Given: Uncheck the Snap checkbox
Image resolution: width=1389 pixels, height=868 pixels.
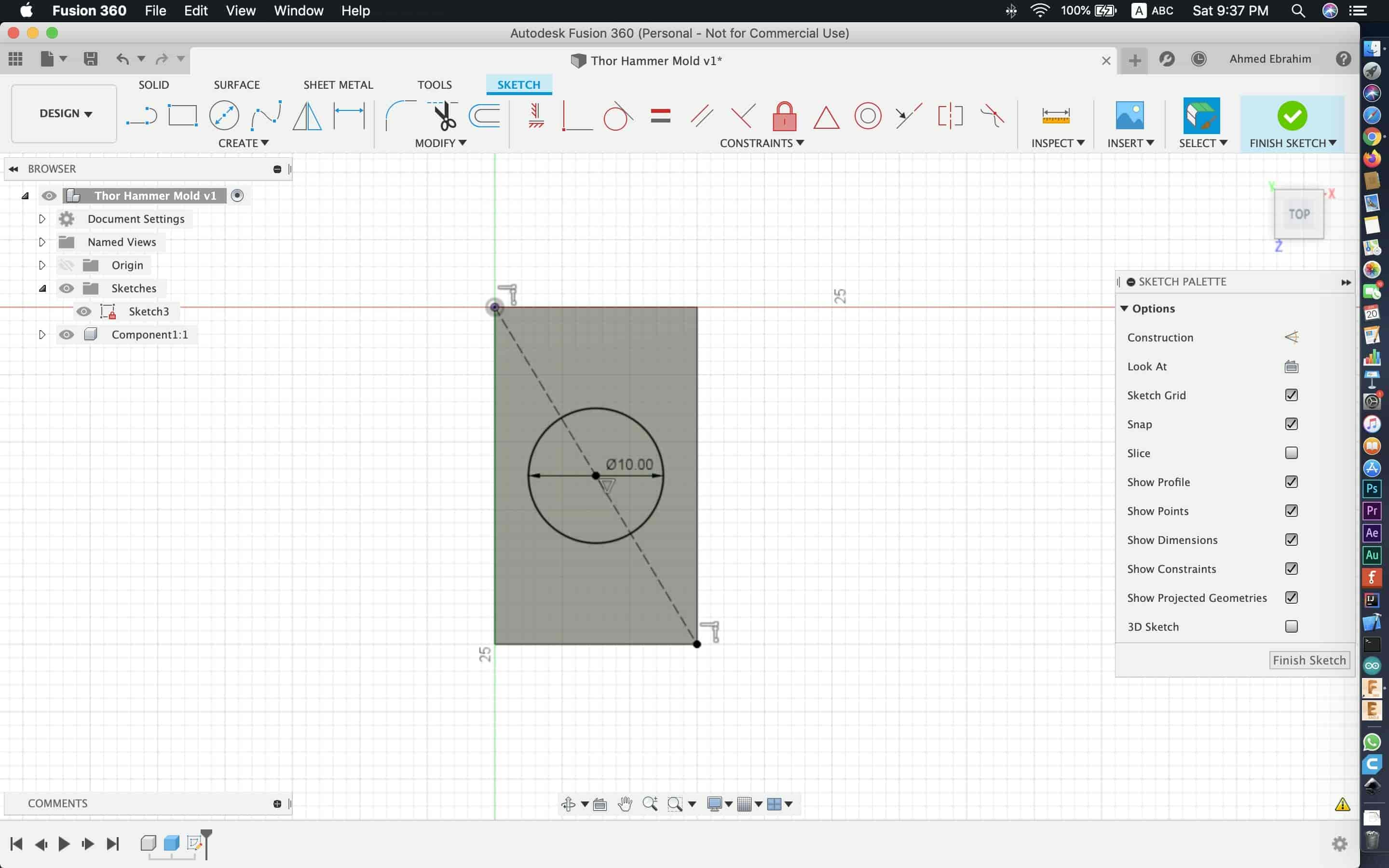Looking at the screenshot, I should (1292, 424).
